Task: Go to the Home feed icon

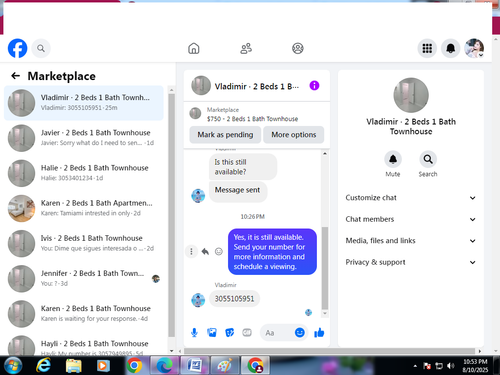Action: (x=194, y=48)
